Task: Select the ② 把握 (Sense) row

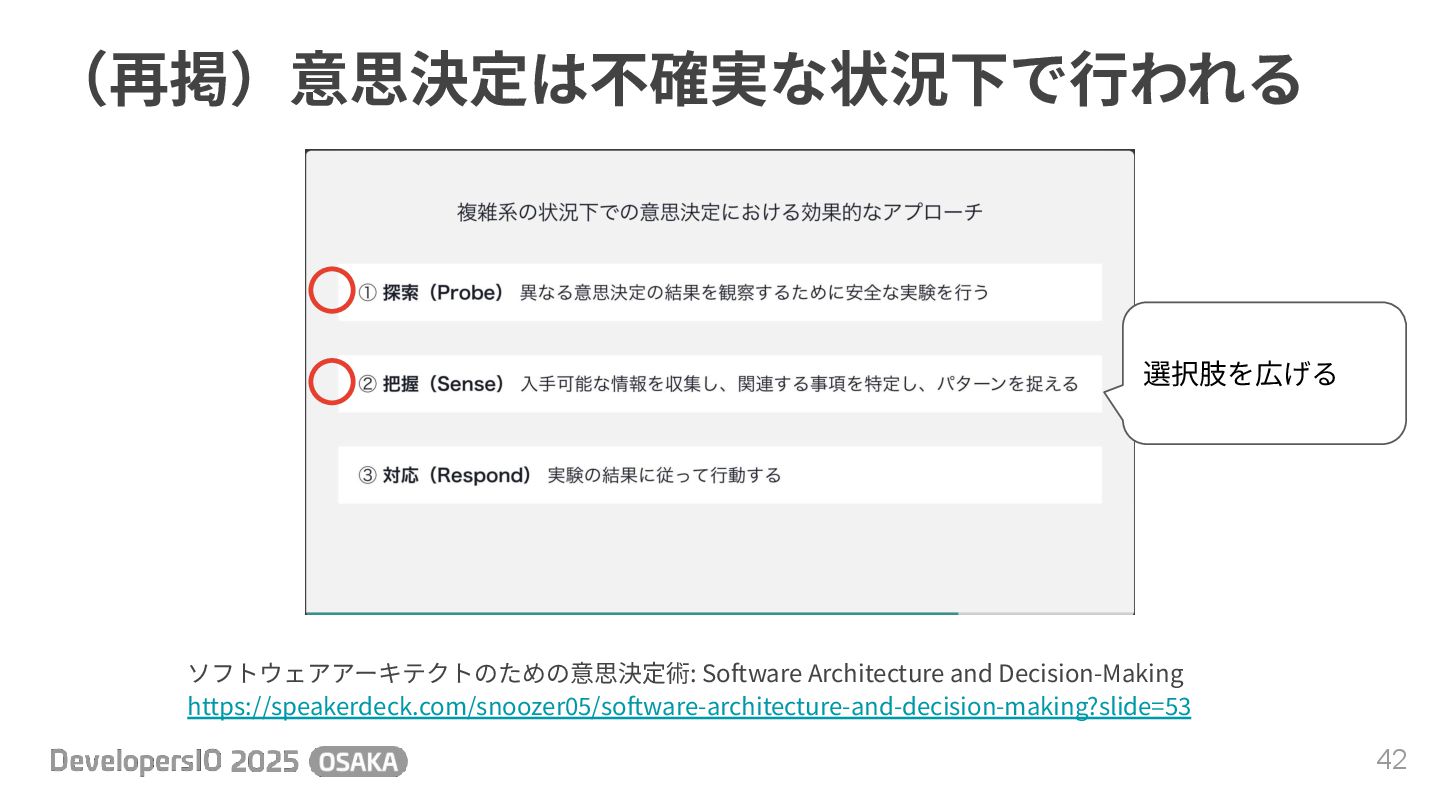Action: point(720,384)
